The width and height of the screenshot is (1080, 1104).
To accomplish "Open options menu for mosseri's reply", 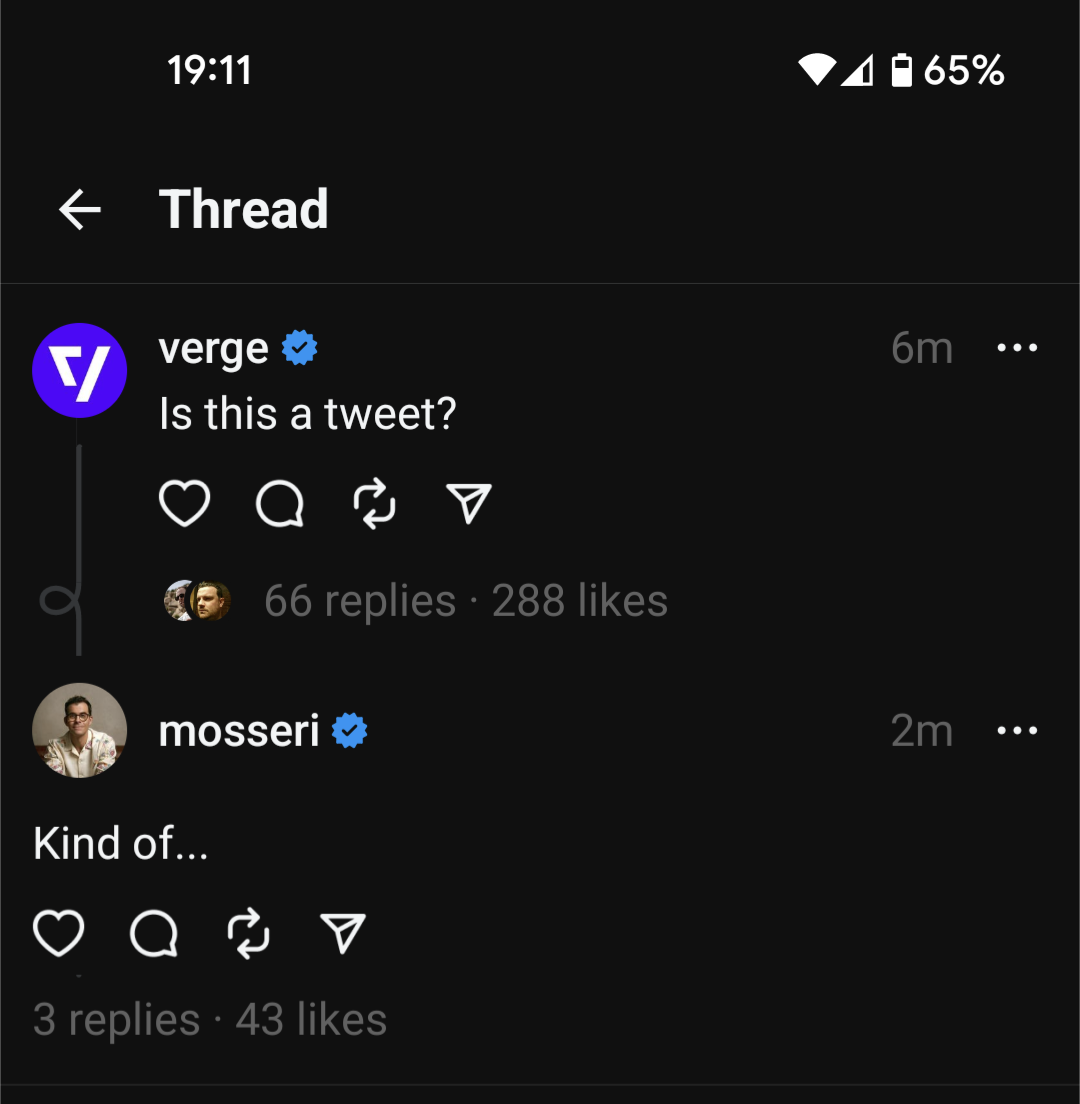I will [x=1017, y=730].
